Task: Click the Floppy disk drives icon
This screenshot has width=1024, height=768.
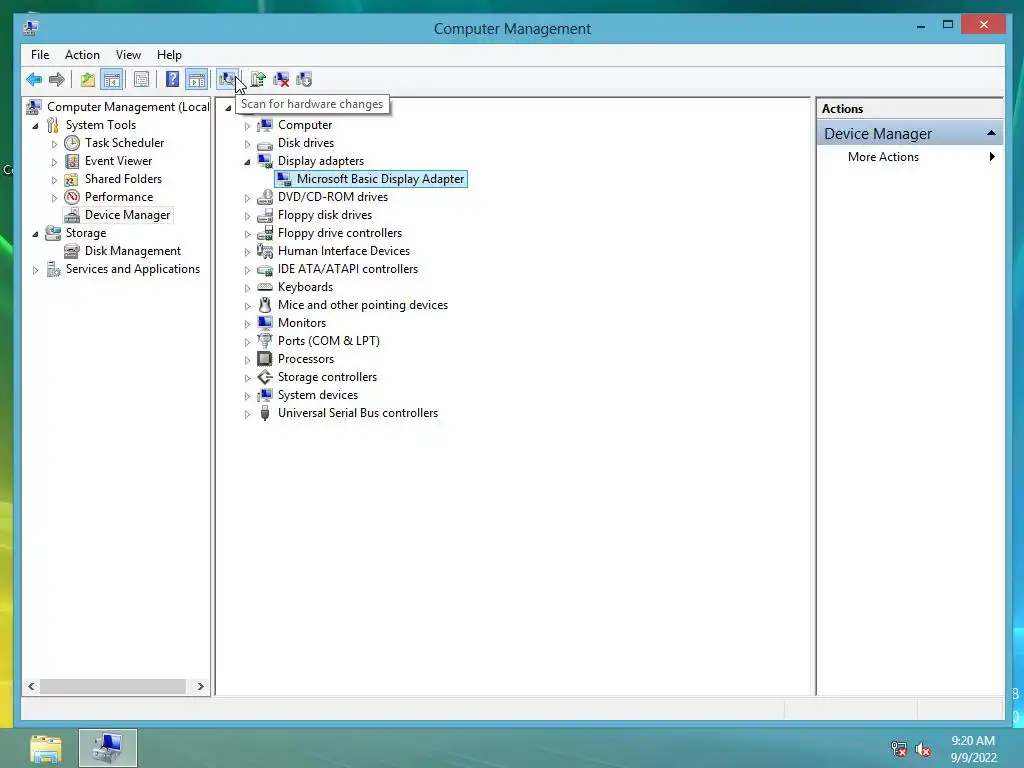Action: [x=264, y=215]
